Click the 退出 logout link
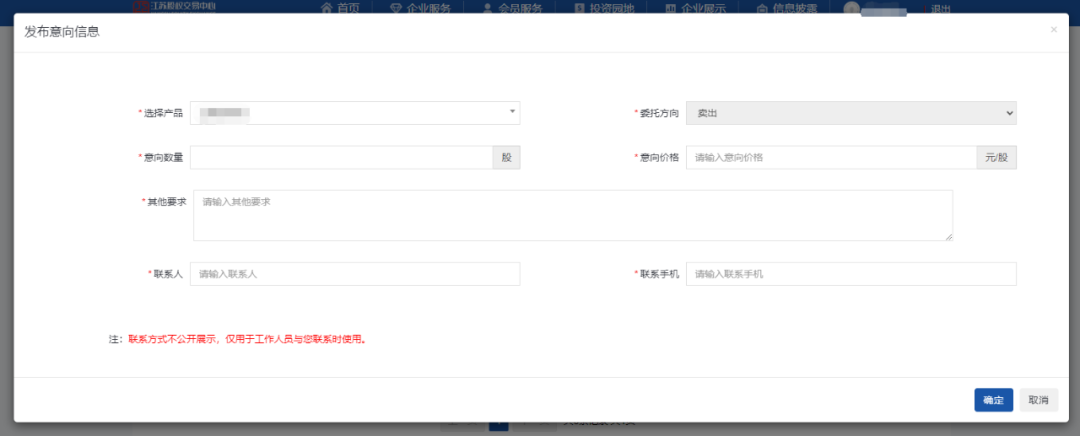This screenshot has width=1080, height=436. click(x=940, y=9)
